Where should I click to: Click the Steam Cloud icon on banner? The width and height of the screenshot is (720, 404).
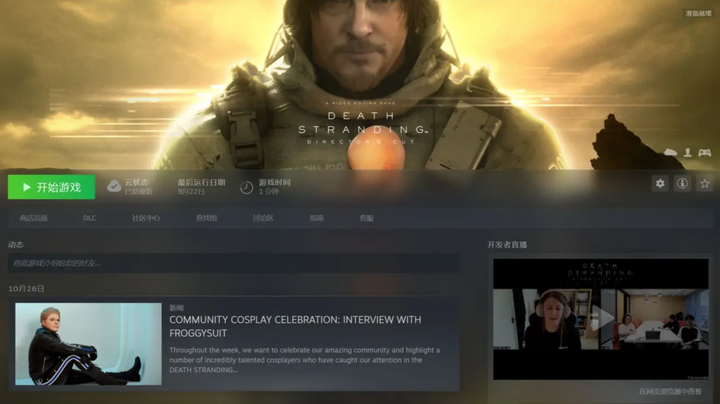[x=670, y=152]
